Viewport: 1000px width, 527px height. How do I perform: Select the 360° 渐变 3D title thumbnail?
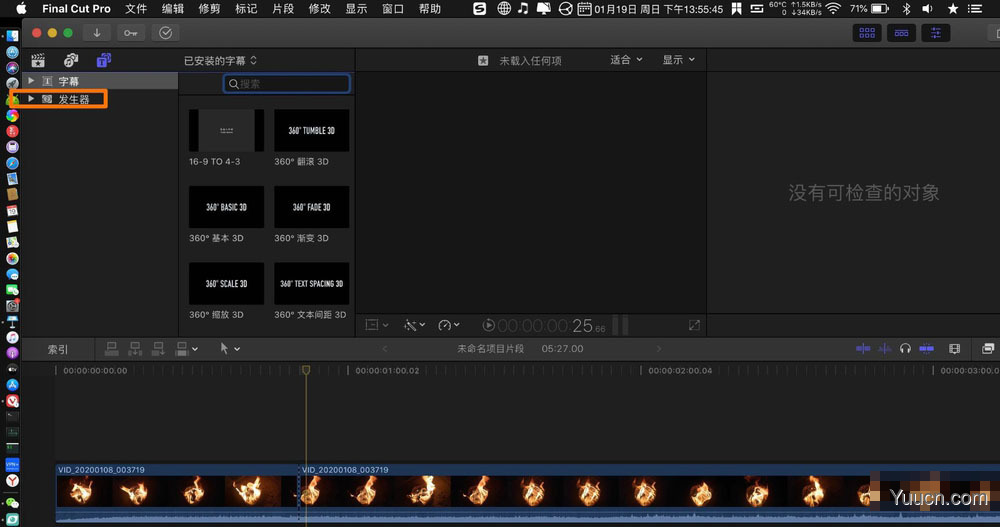click(312, 207)
